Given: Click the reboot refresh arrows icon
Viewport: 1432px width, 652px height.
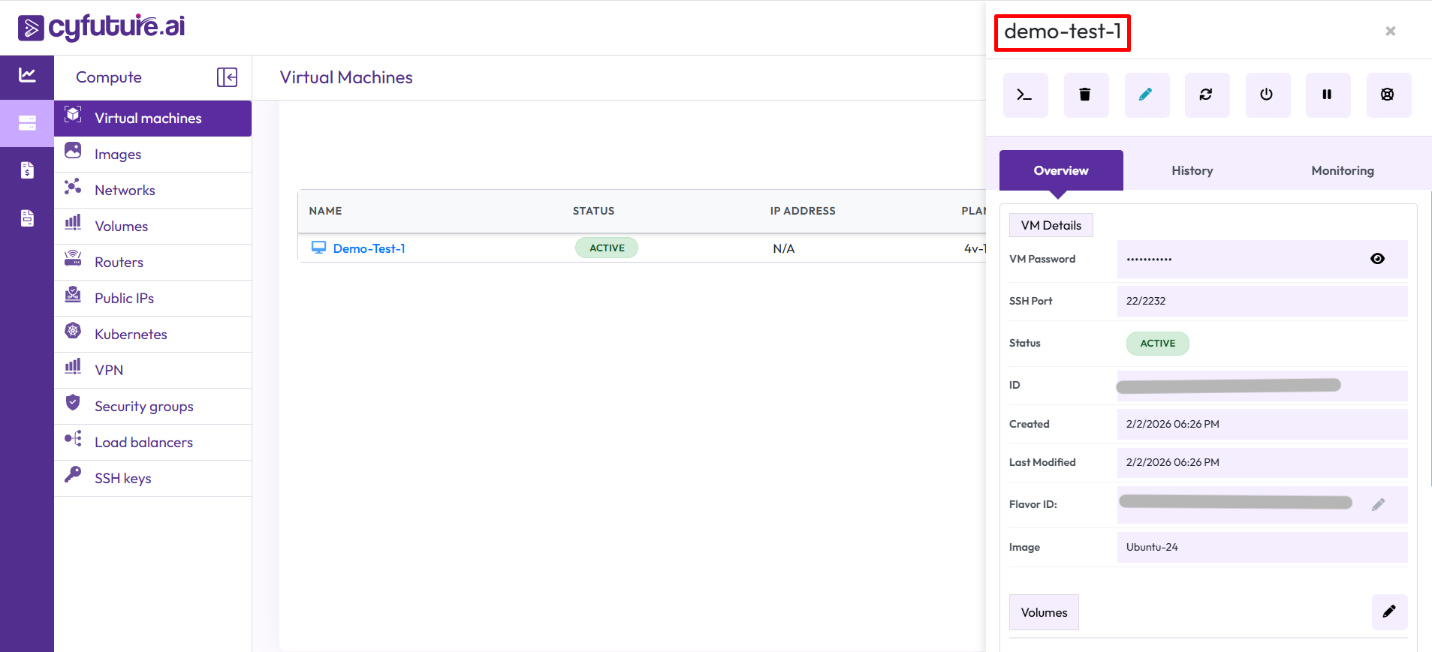Looking at the screenshot, I should coord(1206,95).
